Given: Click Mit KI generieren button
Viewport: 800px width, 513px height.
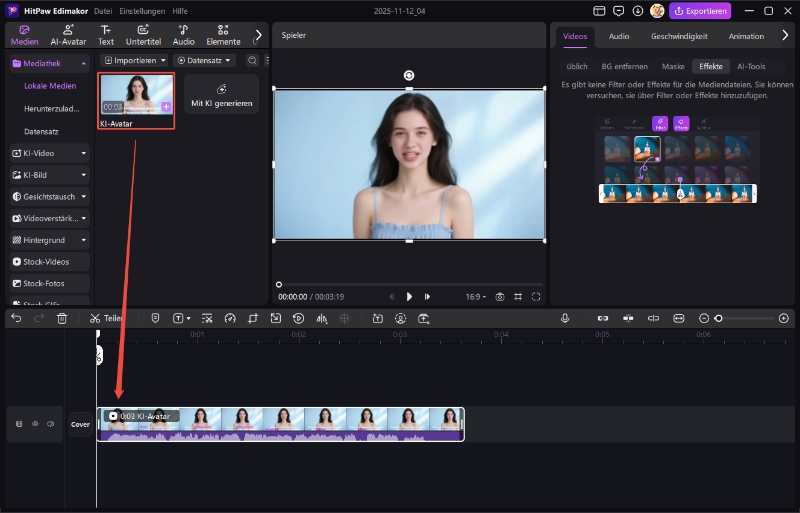Looking at the screenshot, I should [x=221, y=94].
